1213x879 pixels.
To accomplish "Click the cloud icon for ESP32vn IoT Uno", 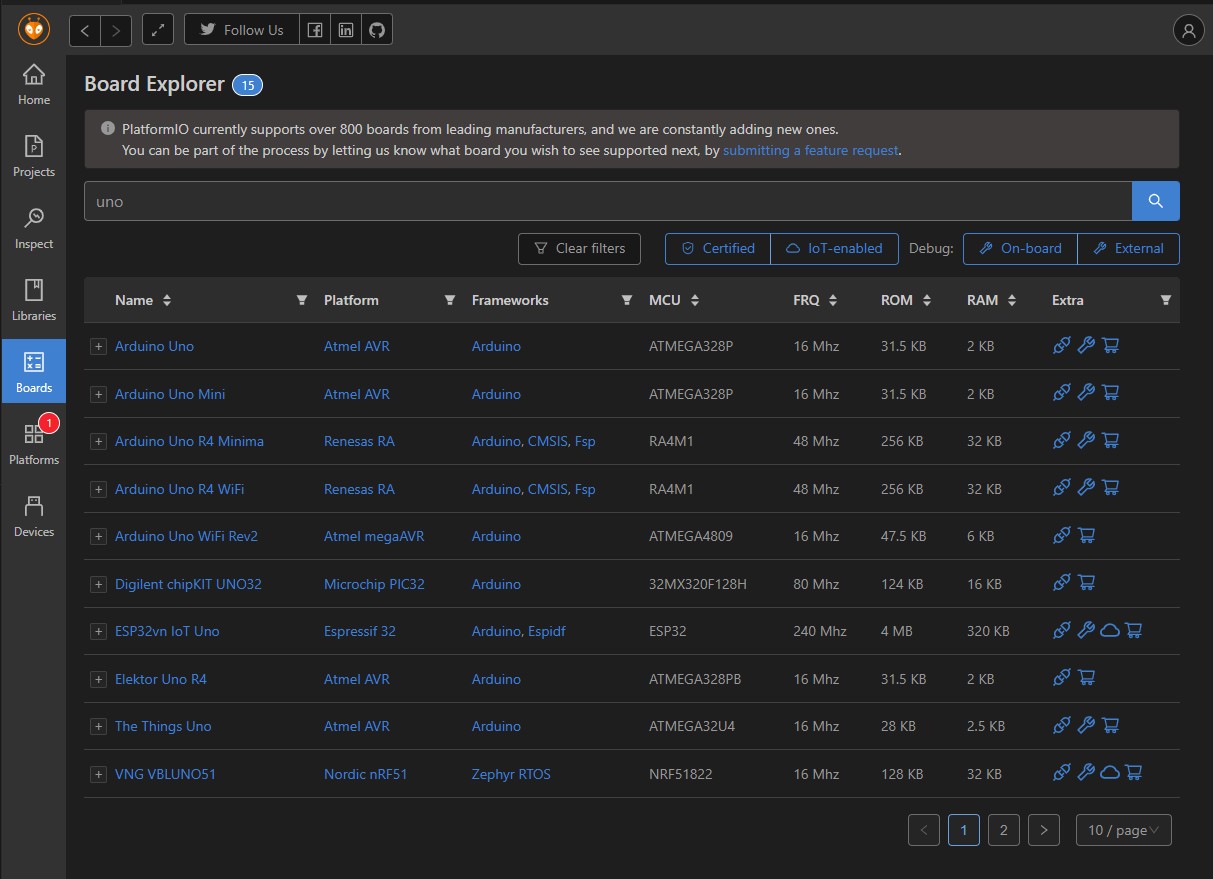I will pos(1110,630).
